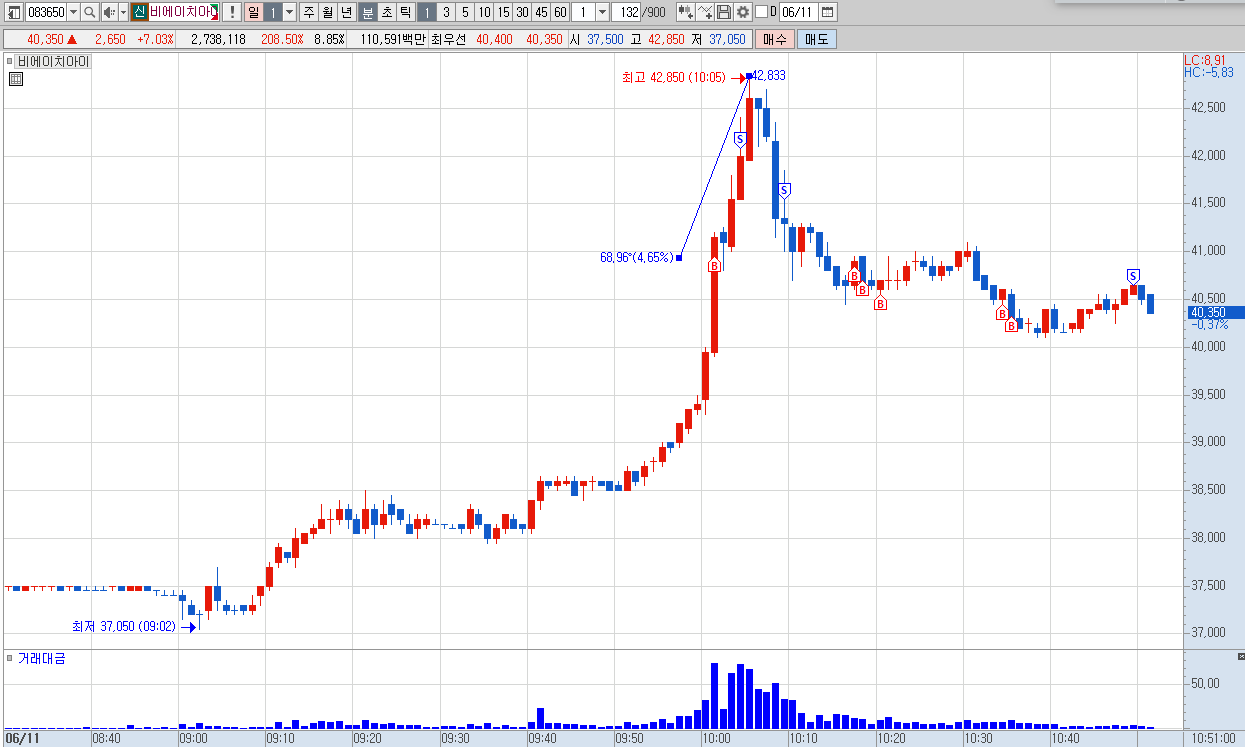
Task: Click the 매도 sell button
Action: (x=816, y=39)
